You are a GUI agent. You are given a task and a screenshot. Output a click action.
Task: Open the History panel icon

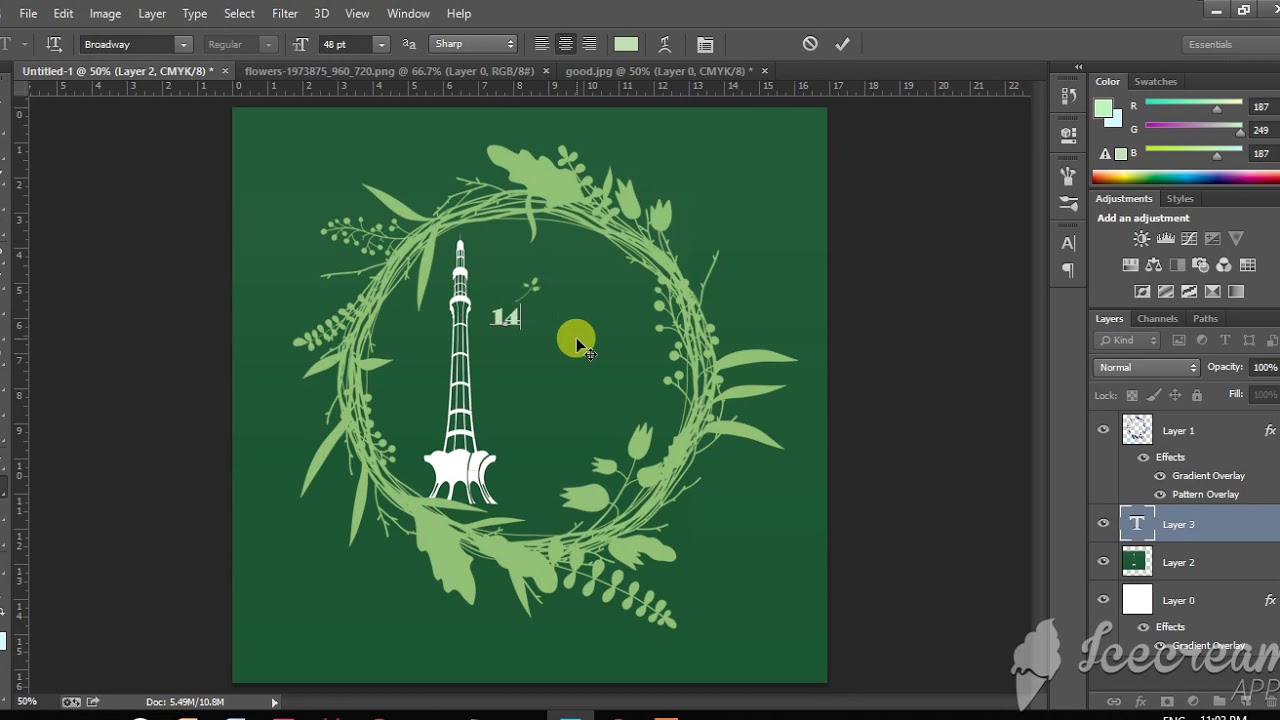click(1068, 97)
